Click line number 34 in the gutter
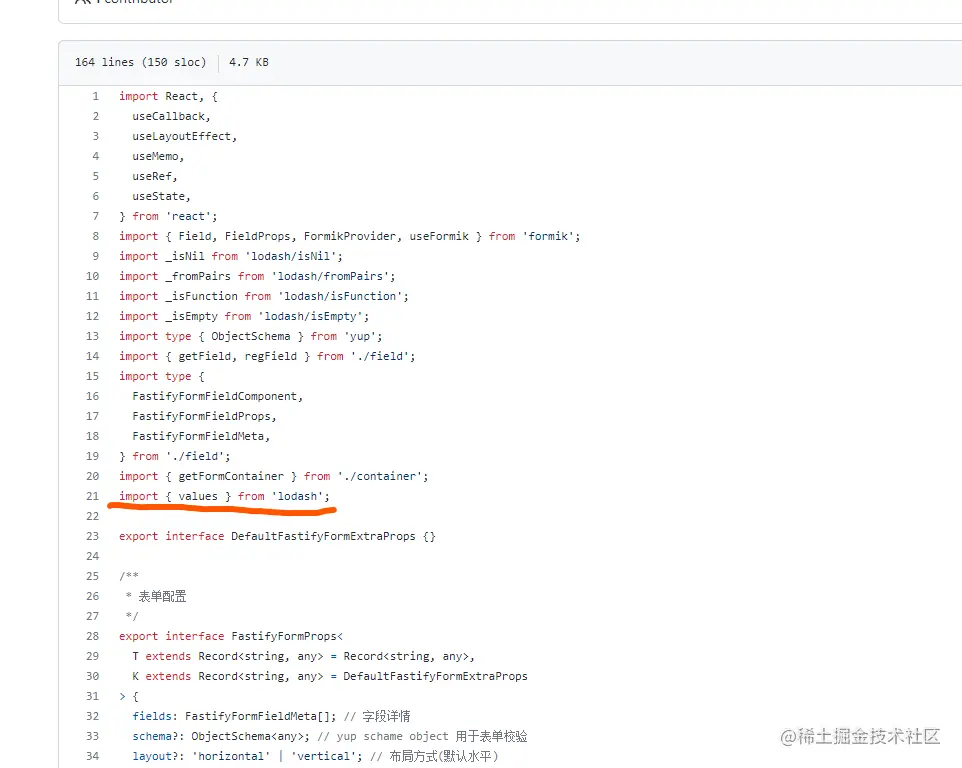Screen dimensions: 962x768 click(x=92, y=756)
